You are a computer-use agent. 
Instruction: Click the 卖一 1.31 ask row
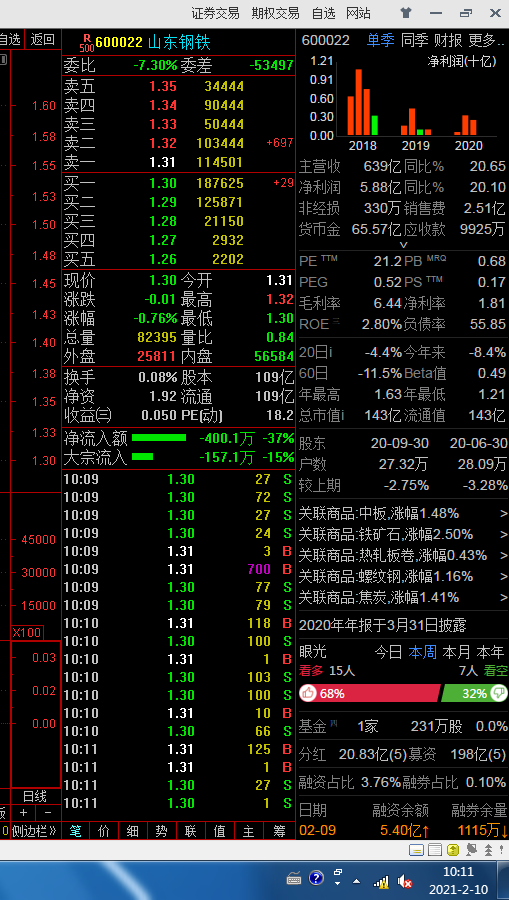pyautogui.click(x=178, y=162)
